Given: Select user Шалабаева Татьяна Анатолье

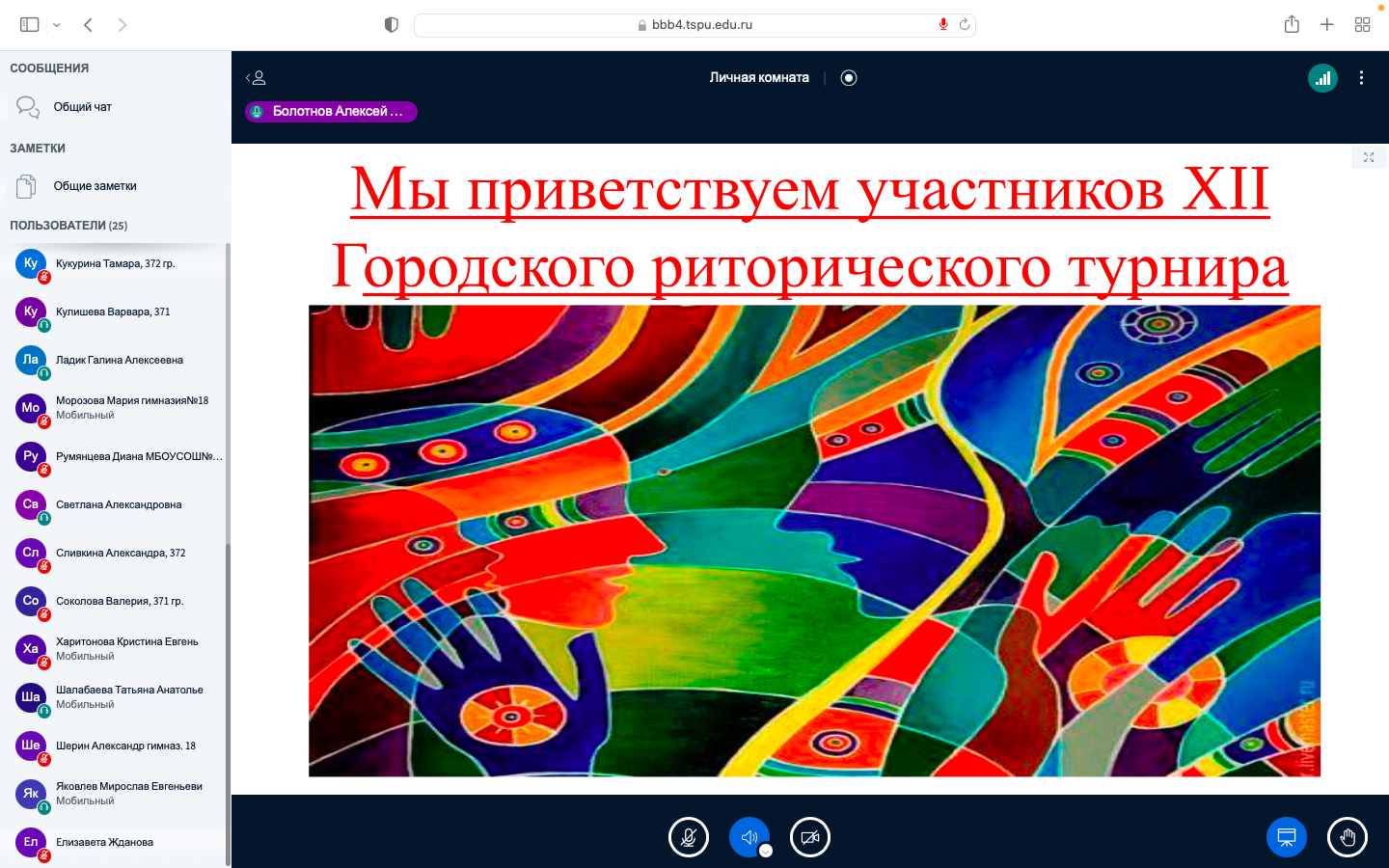Looking at the screenshot, I should pos(114,697).
